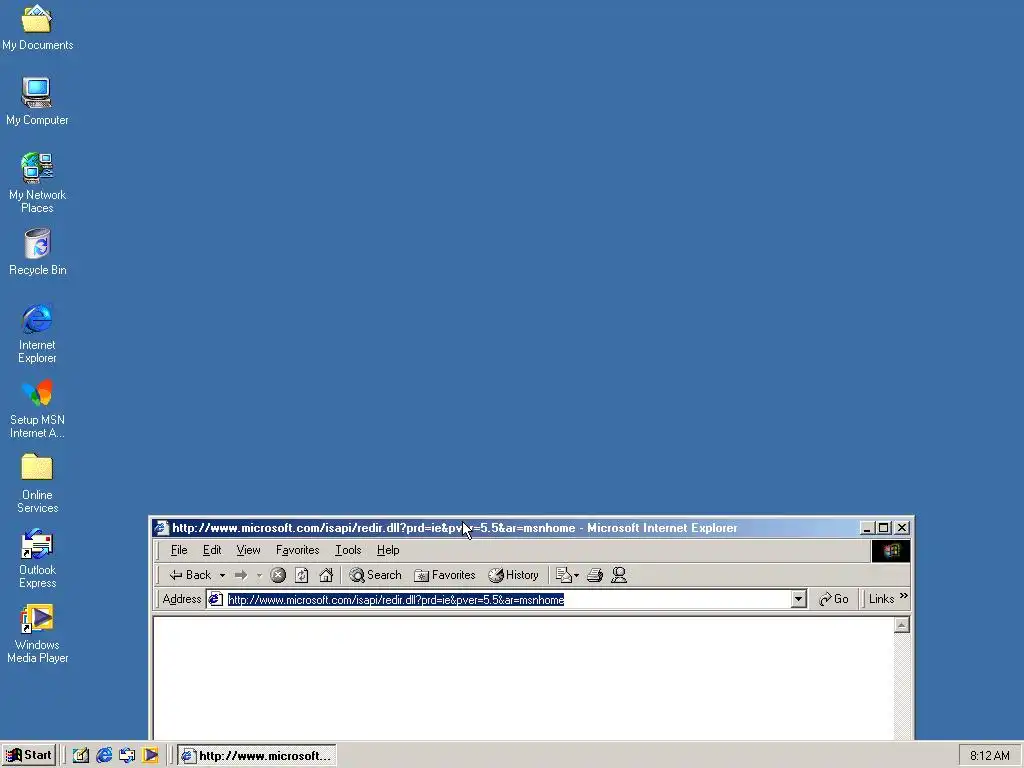Show the History pane
This screenshot has width=1024, height=768.
tap(513, 575)
